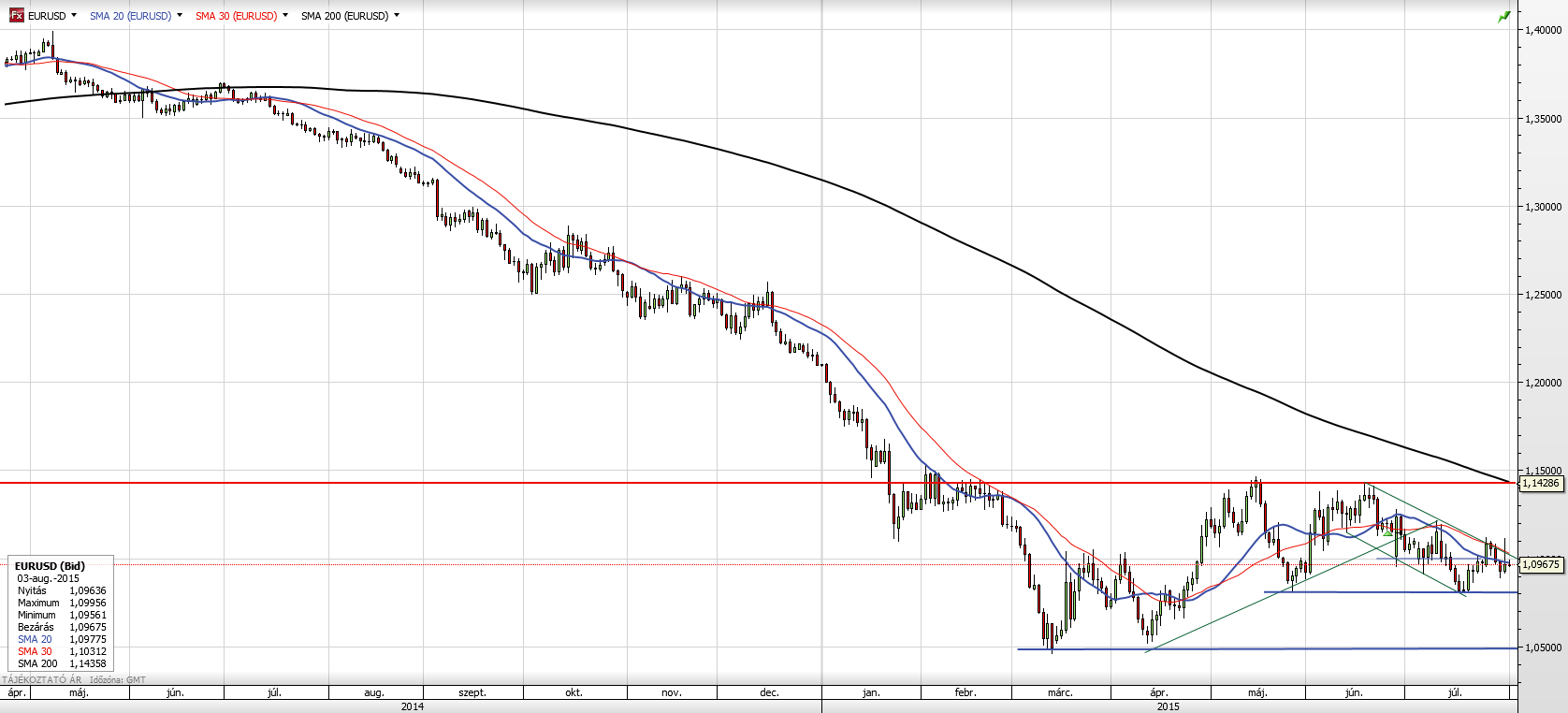
Task: Select the 1,09675 current price label on axis
Action: coord(1541,564)
